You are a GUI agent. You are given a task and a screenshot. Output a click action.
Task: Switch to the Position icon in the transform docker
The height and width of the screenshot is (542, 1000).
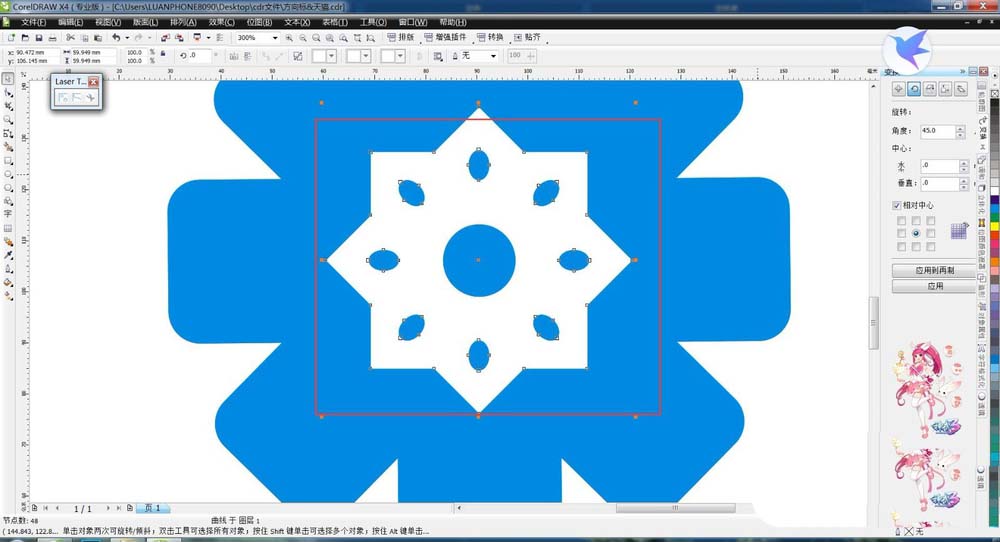pyautogui.click(x=899, y=89)
